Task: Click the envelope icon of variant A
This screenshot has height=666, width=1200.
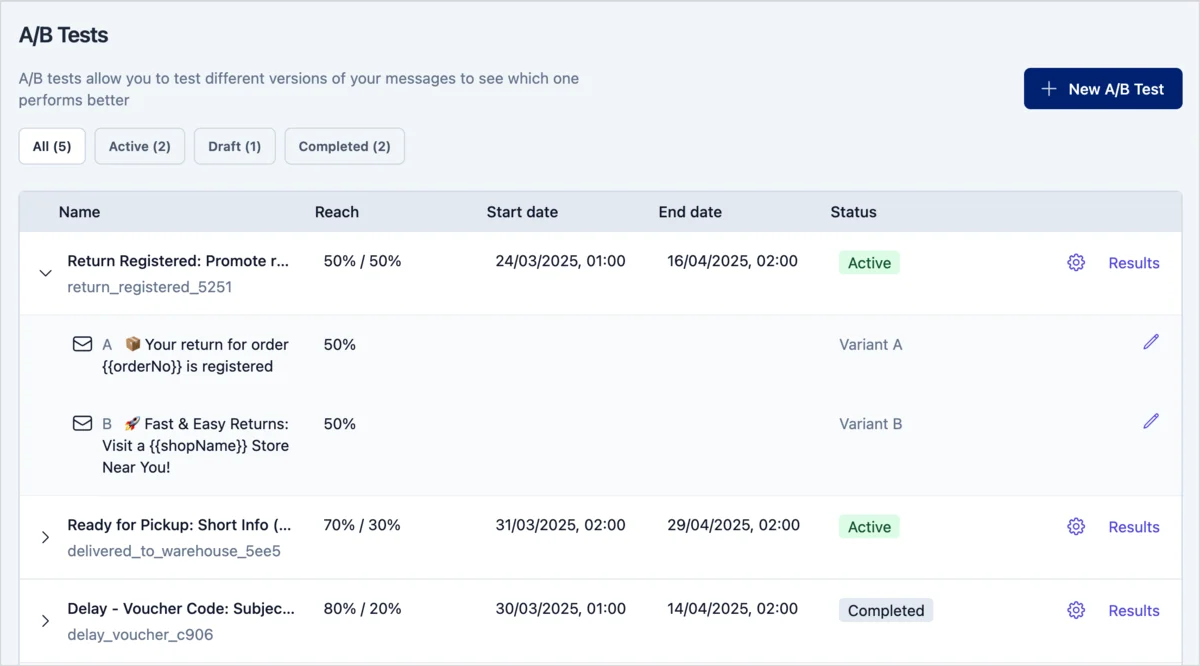Action: coord(82,344)
